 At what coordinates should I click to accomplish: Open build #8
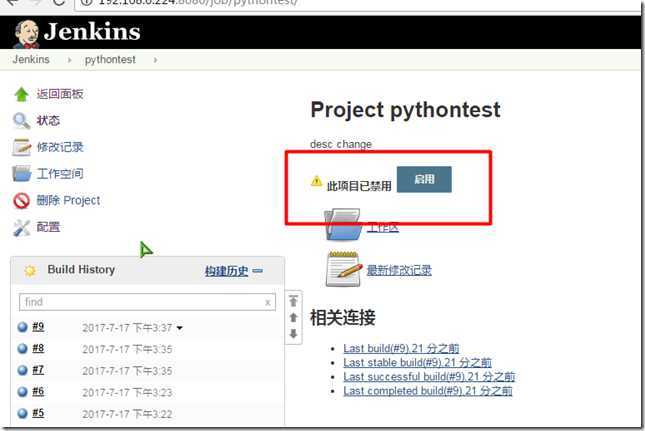[38, 348]
